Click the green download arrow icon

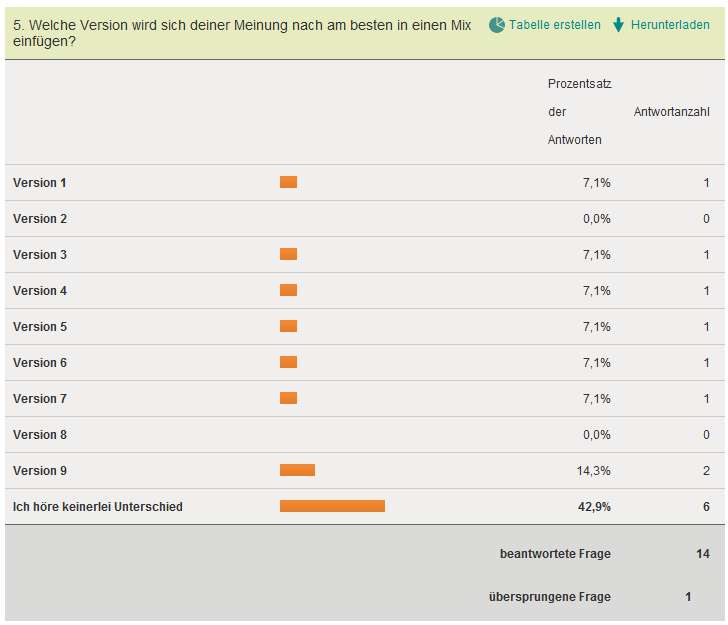click(619, 25)
